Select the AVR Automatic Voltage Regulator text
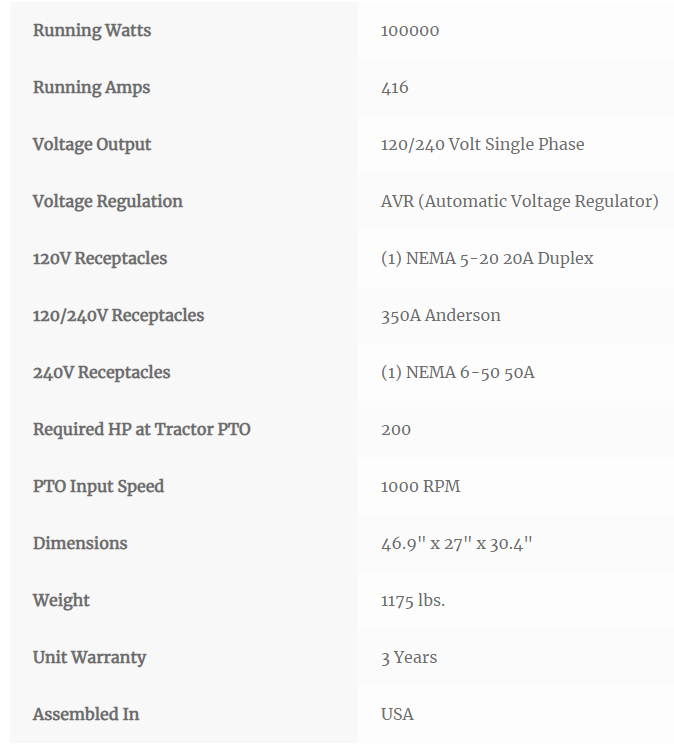Image resolution: width=674 pixels, height=751 pixels. 520,202
